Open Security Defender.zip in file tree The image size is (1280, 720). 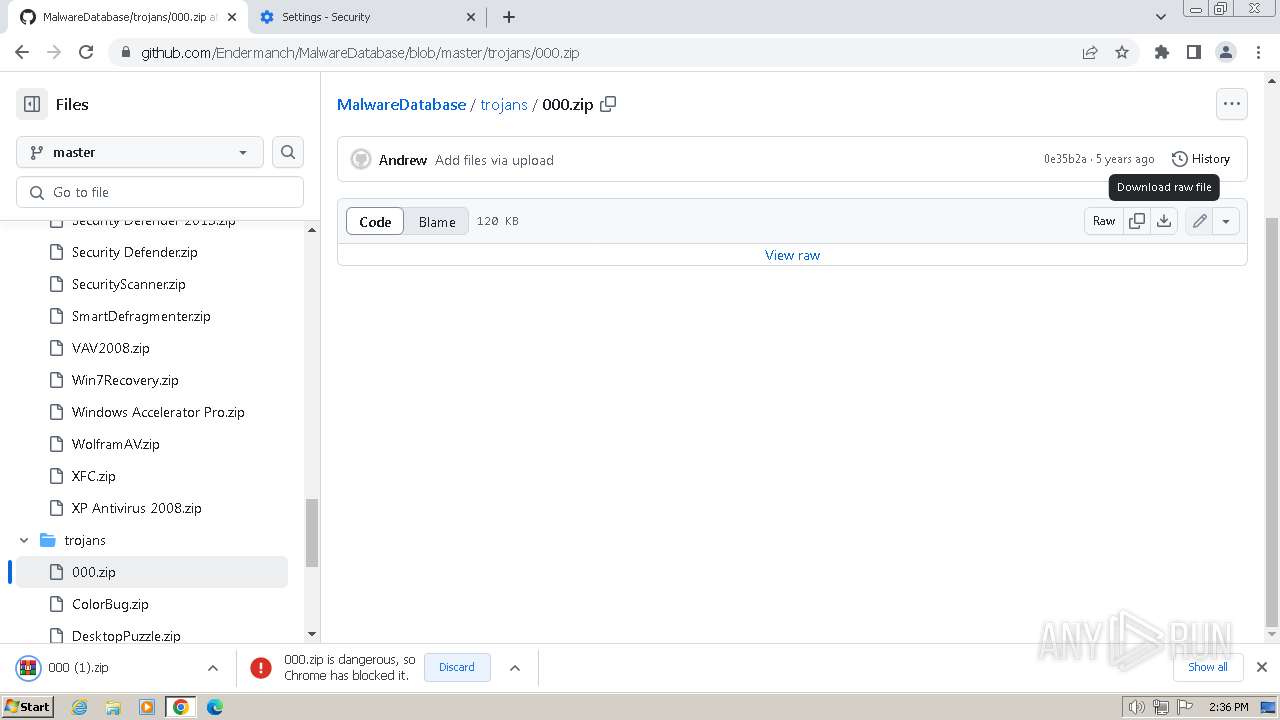134,252
